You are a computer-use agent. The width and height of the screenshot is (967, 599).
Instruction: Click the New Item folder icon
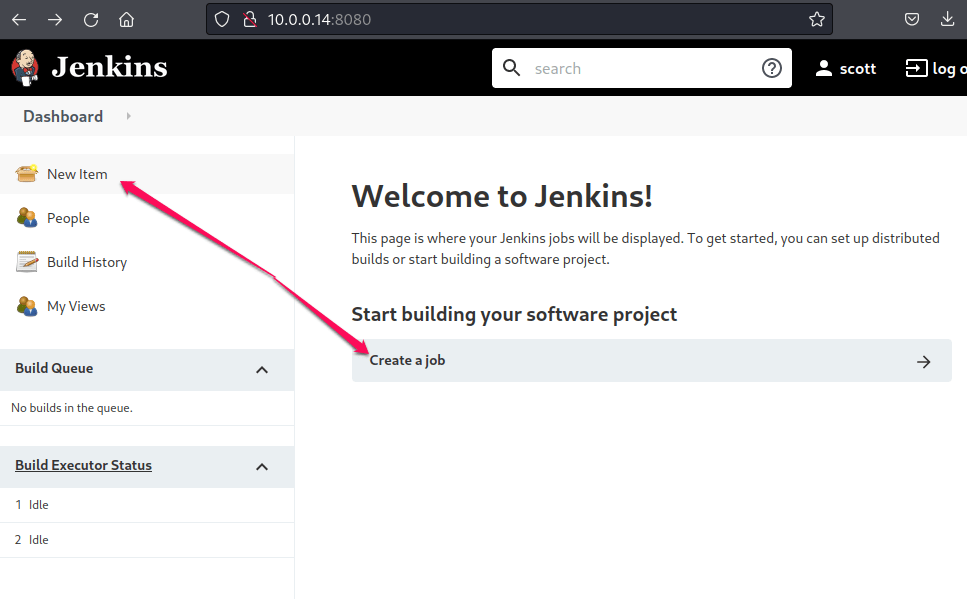26,173
